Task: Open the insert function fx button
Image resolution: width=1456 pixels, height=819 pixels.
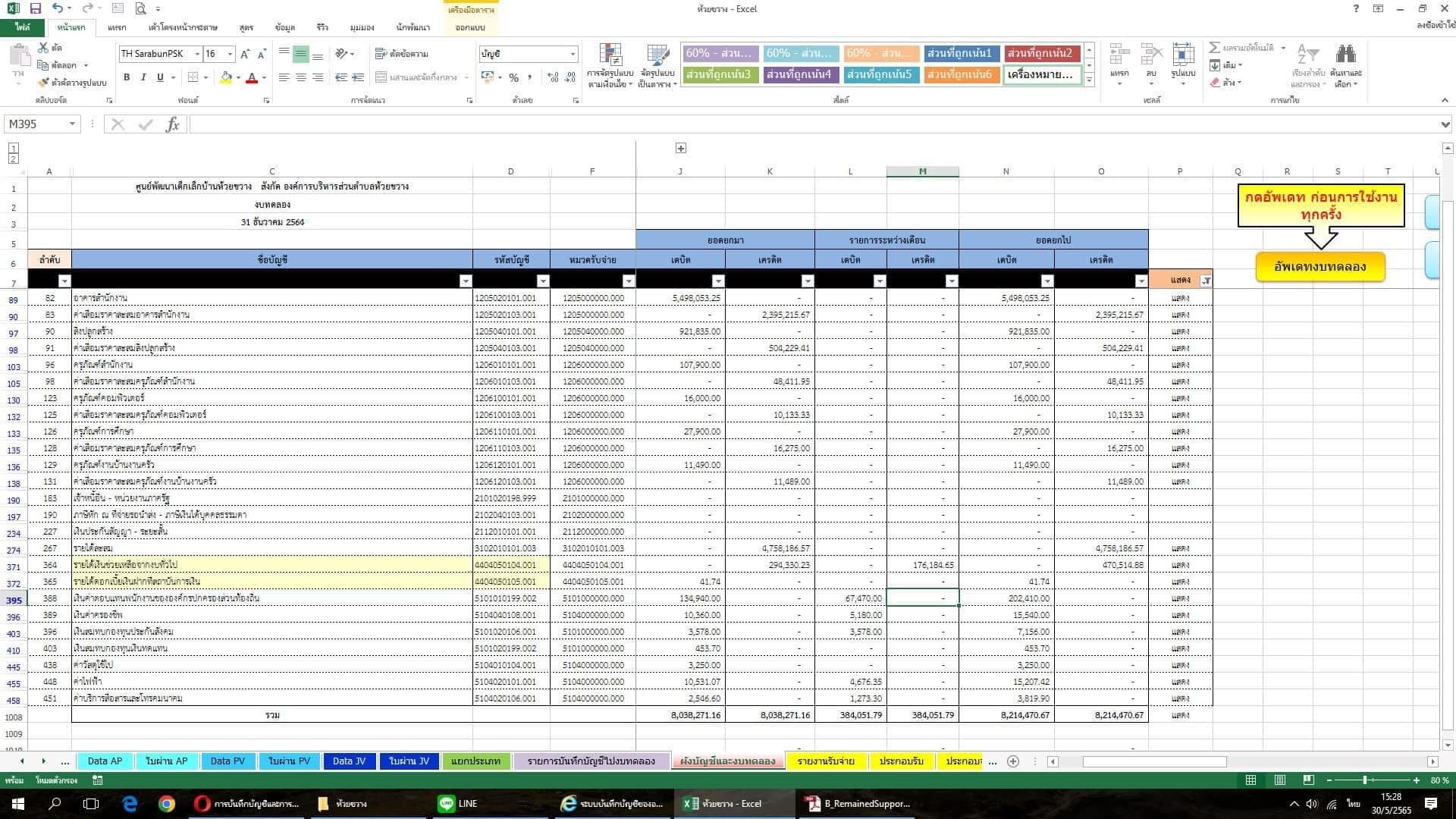Action: pos(172,124)
